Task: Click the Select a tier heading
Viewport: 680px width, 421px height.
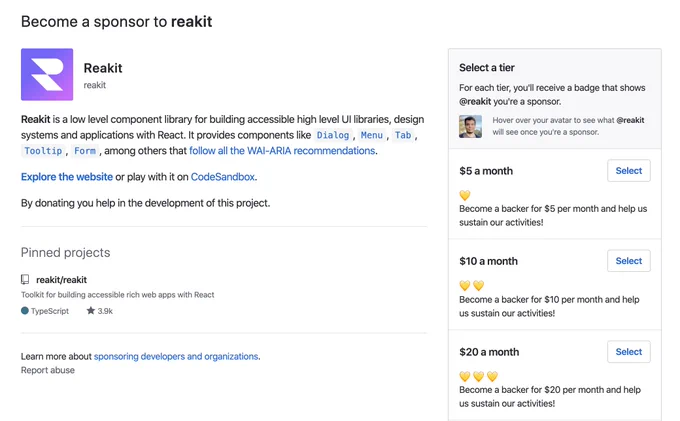Action: (487, 68)
